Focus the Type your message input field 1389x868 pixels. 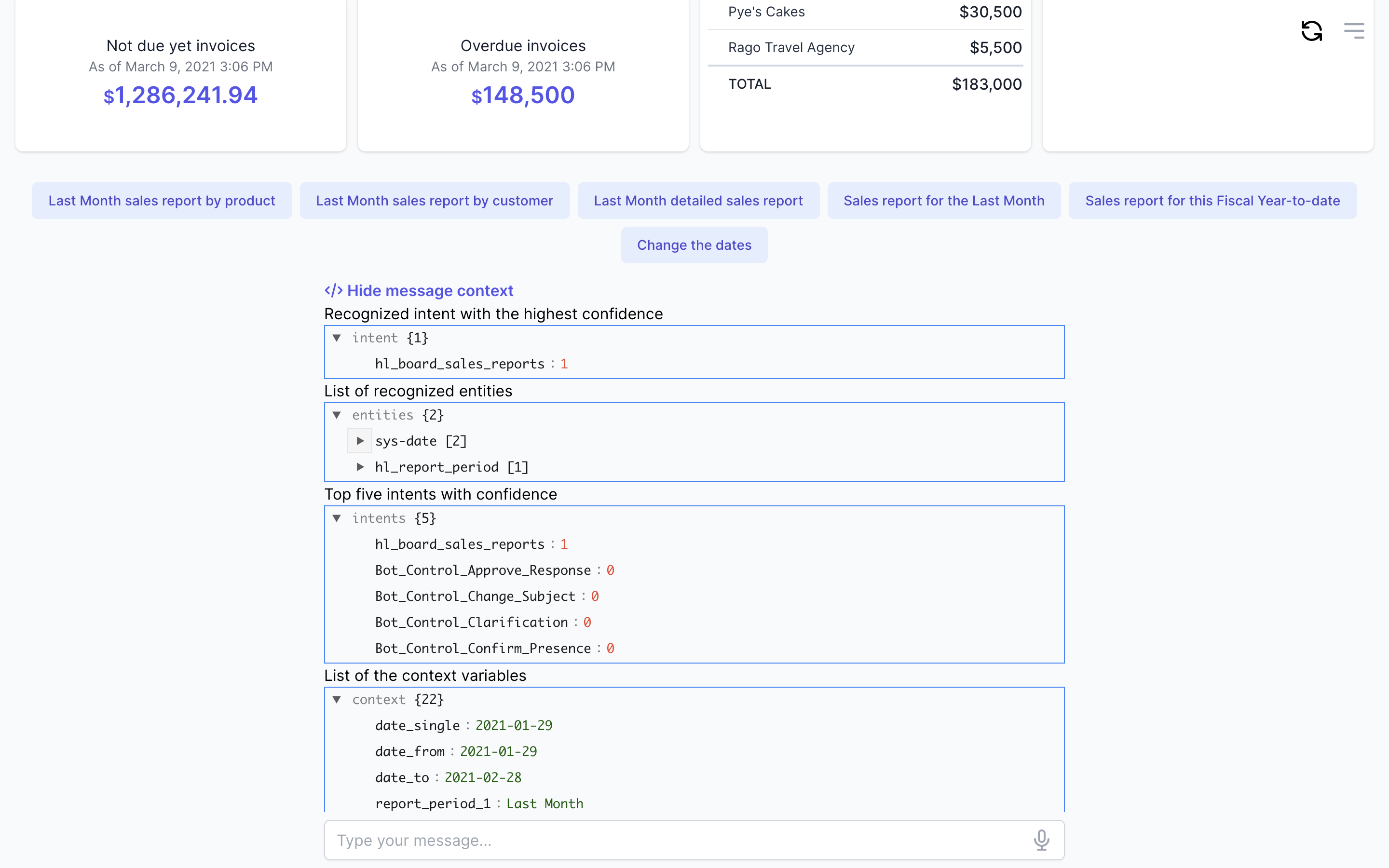(x=694, y=840)
